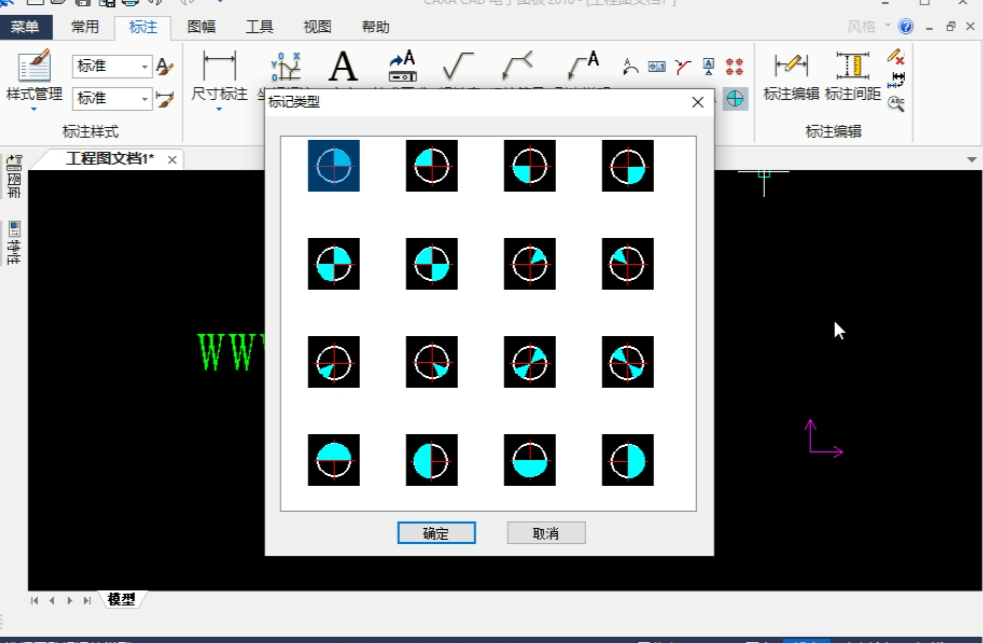Select the 模型 layout tab
Screen dimensions: 983x643
(x=121, y=600)
